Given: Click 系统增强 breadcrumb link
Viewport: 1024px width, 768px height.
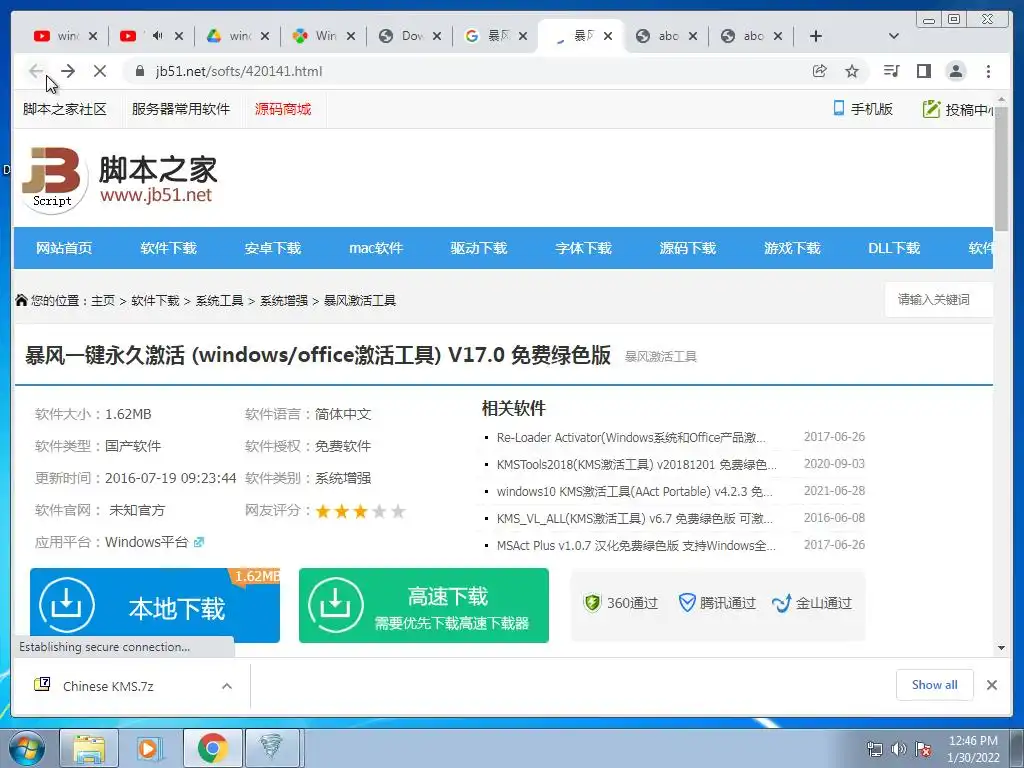Looking at the screenshot, I should (x=283, y=300).
